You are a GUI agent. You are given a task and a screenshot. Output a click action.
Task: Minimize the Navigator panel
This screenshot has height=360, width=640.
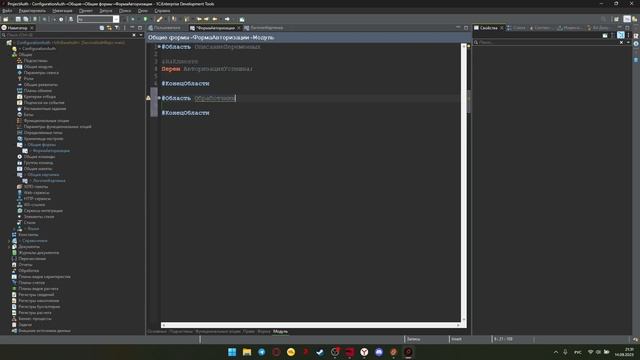pyautogui.click(x=132, y=28)
